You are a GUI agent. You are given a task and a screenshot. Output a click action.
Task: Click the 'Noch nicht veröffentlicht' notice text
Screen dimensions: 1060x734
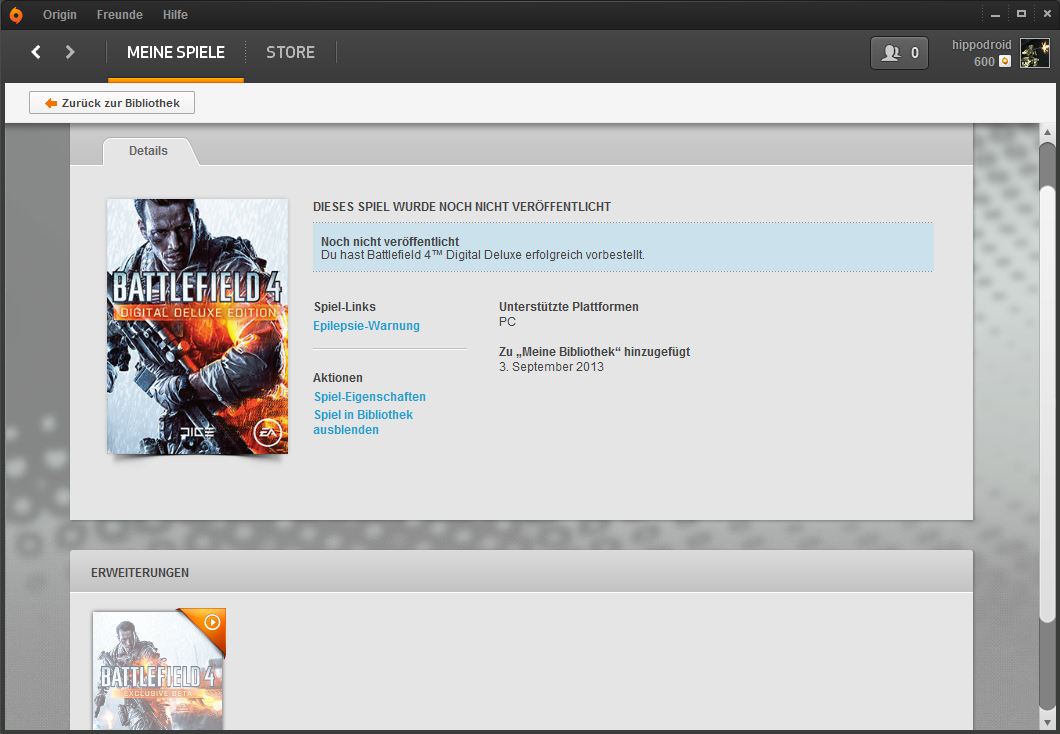tap(390, 241)
